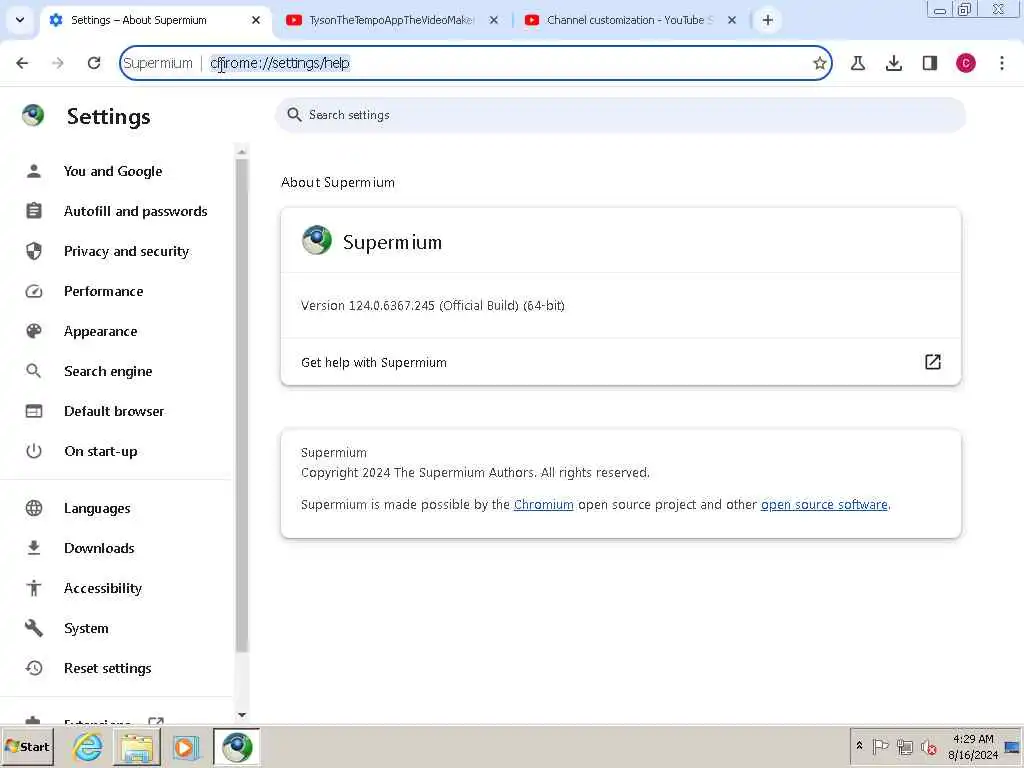The height and width of the screenshot is (768, 1024).
Task: Close the Channel customization tab
Action: click(732, 20)
